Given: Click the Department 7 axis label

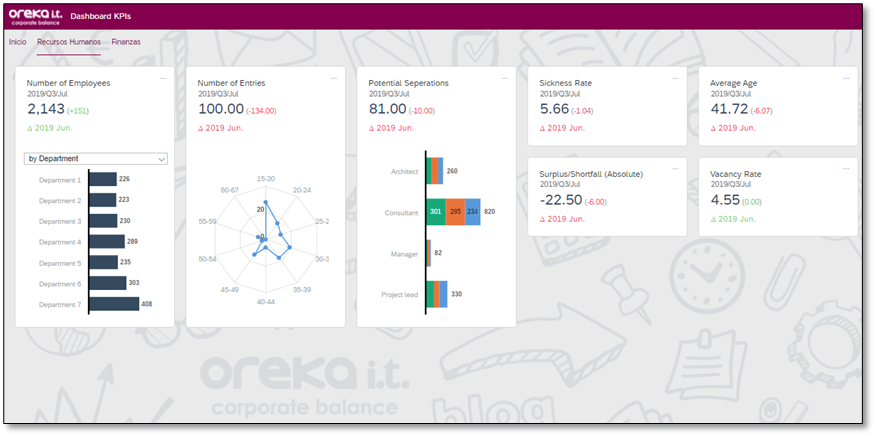Looking at the screenshot, I should point(60,305).
